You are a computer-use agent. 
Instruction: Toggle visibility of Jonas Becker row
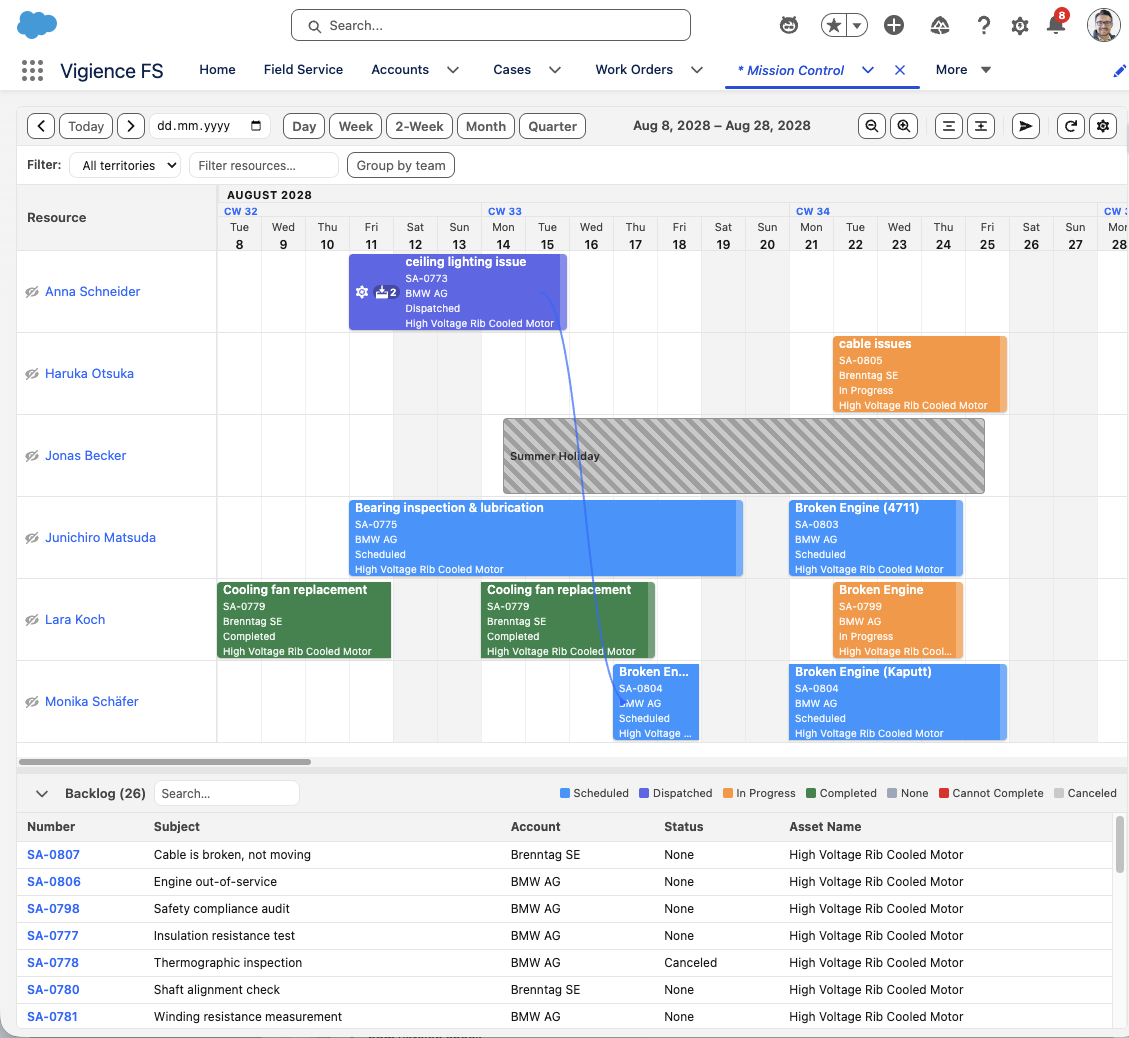coord(32,456)
